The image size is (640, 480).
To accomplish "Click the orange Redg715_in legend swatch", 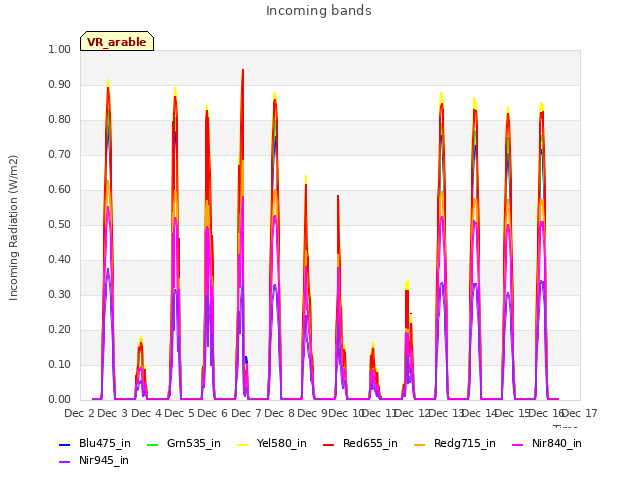I will [420, 444].
